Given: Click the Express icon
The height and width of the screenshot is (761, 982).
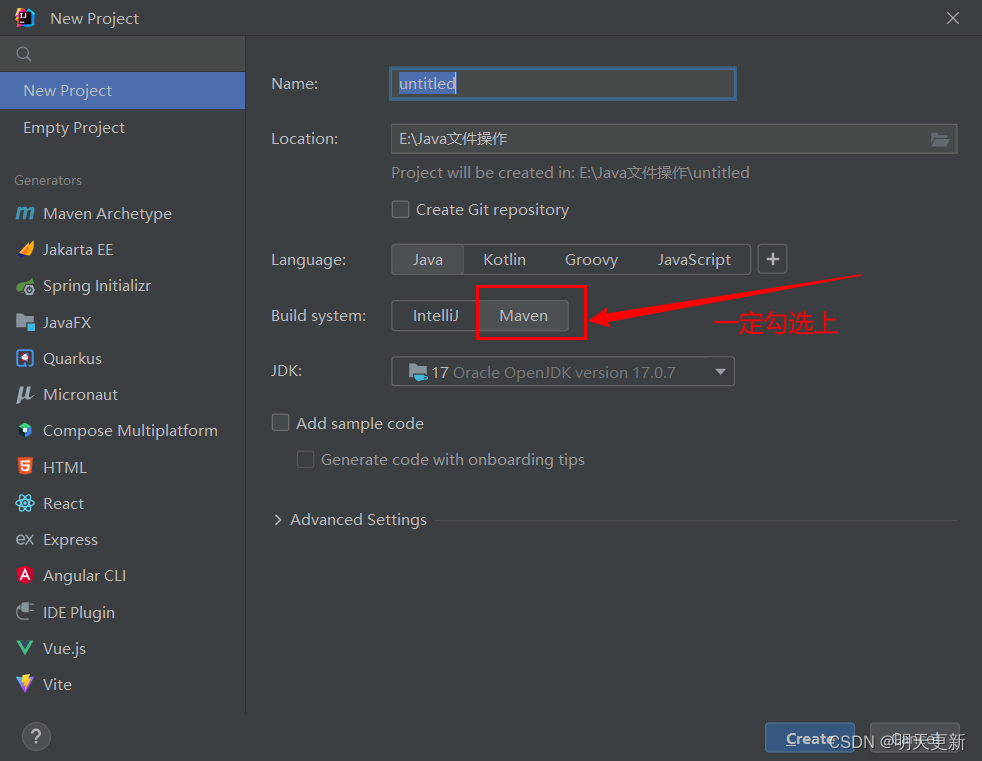Looking at the screenshot, I should (25, 539).
